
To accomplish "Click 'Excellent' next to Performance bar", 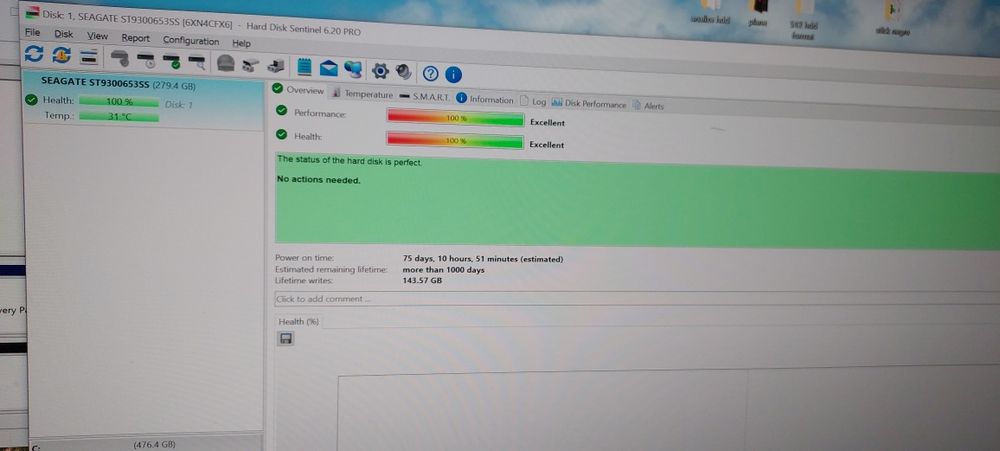I will [x=547, y=122].
